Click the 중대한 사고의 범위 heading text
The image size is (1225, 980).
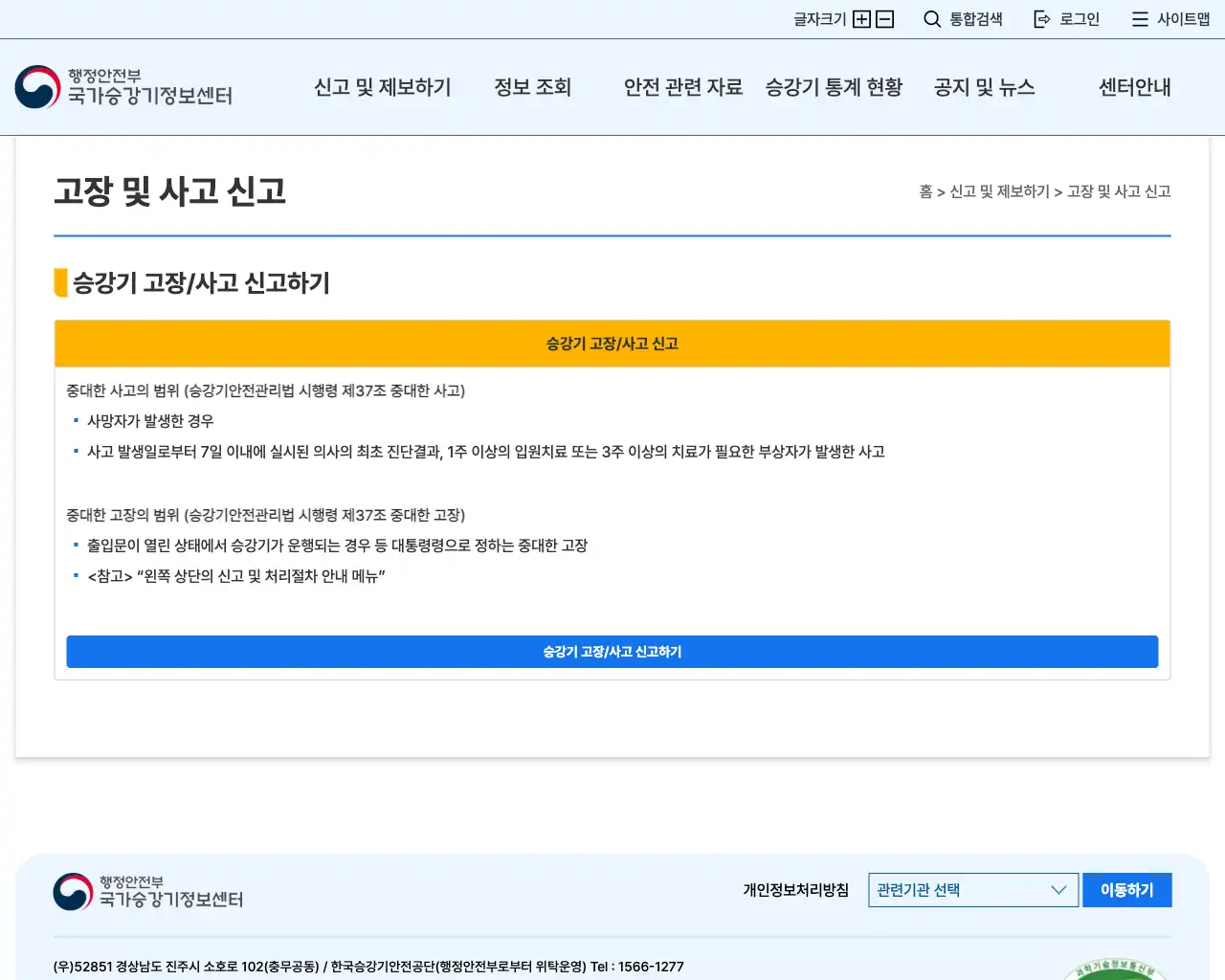[266, 390]
